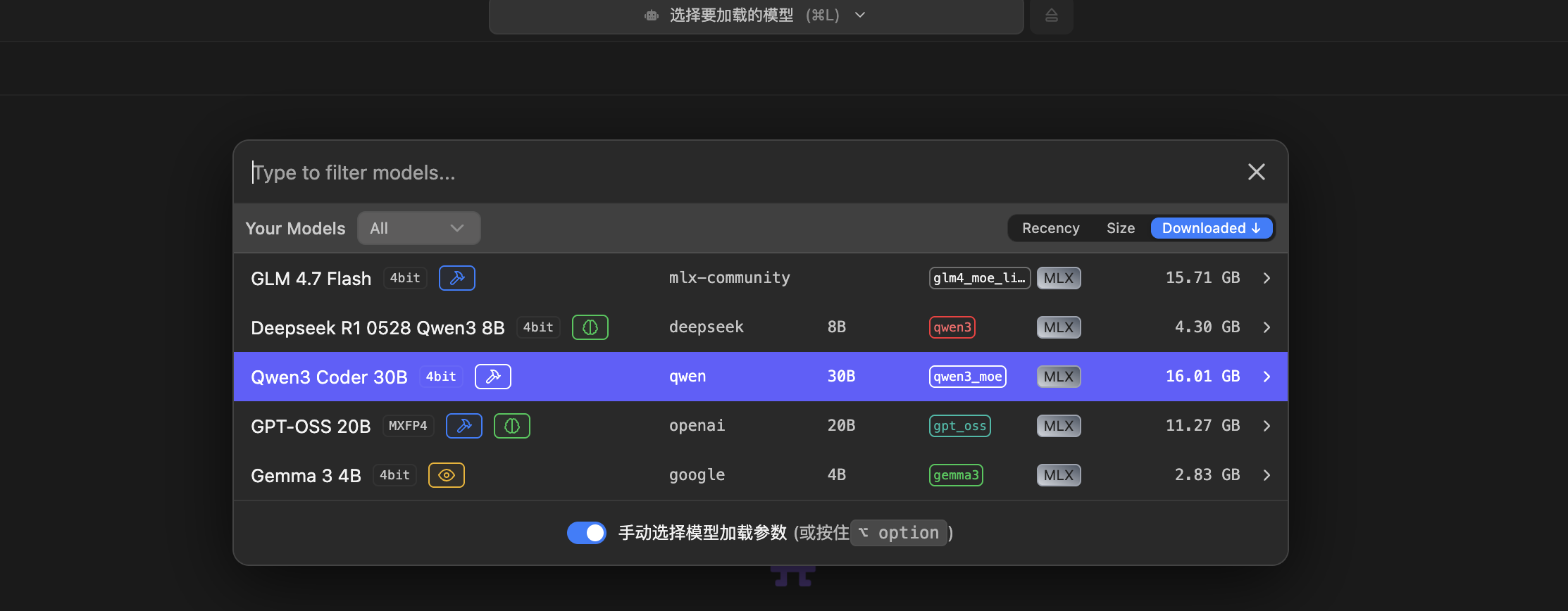
Task: Expand GLM 4.7 Flash details chevron
Action: click(1267, 278)
